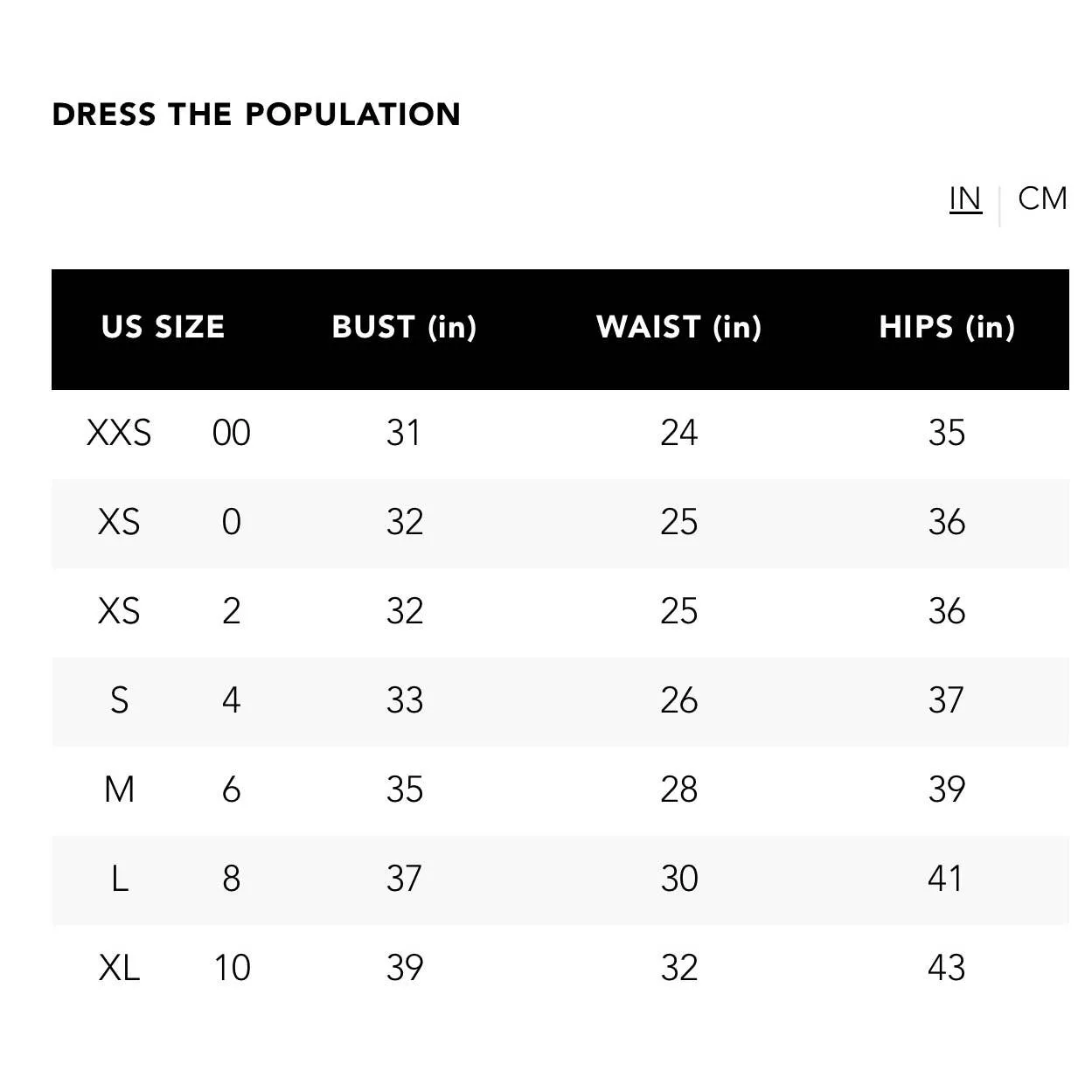Screen dimensions: 1092x1092
Task: Click the WAIST (in) column header
Action: point(679,328)
